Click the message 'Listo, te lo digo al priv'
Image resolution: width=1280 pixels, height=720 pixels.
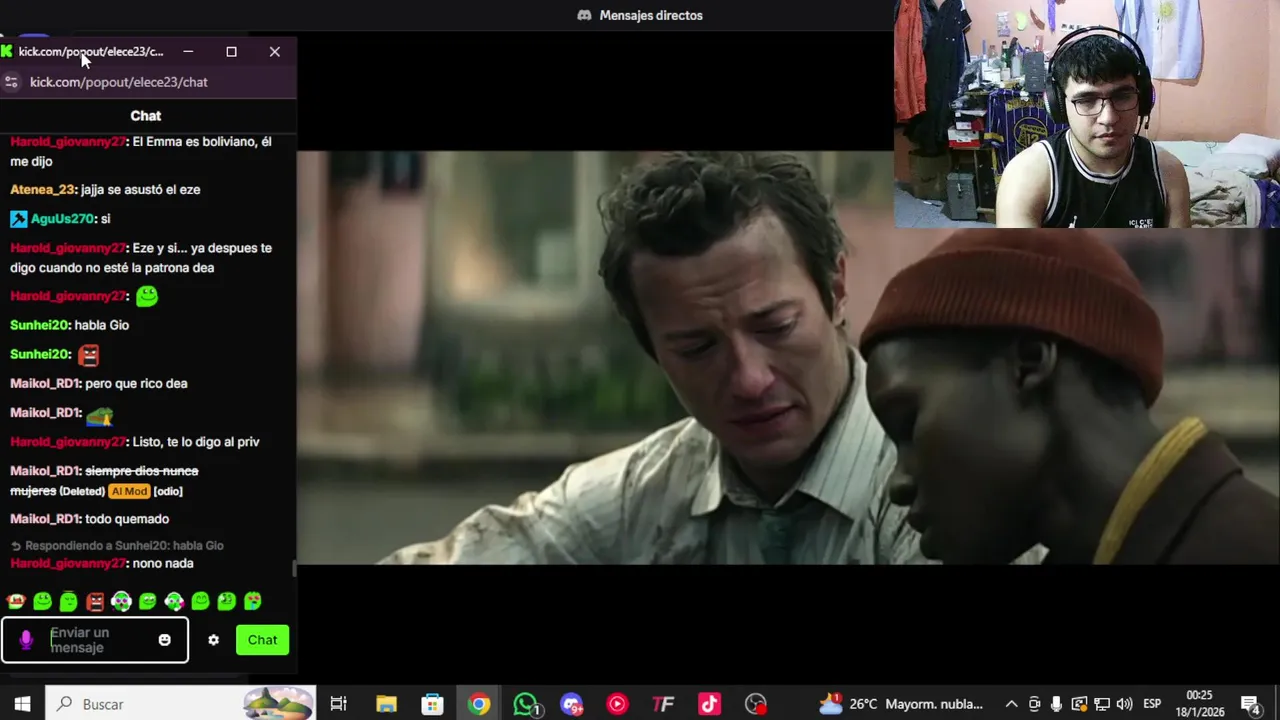pos(196,441)
